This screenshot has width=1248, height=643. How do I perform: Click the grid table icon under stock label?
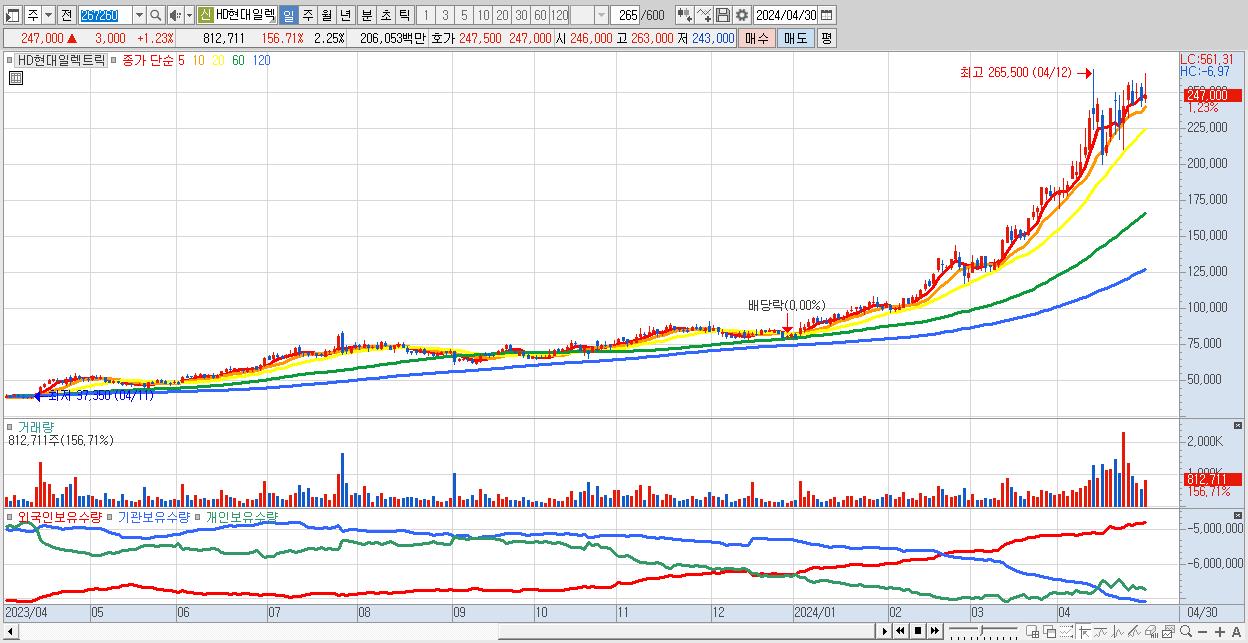[x=15, y=77]
